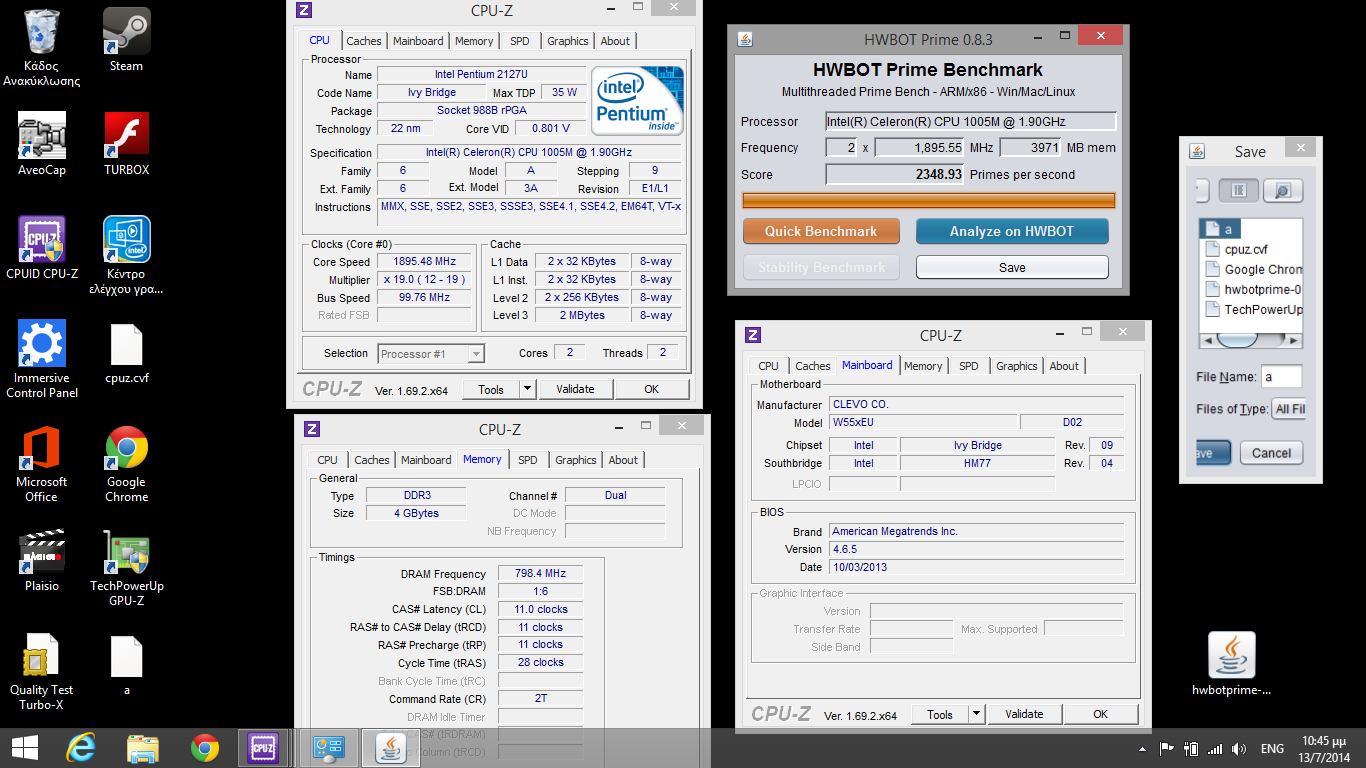Expand Tools arrow in the Mainboard CPU-Z window
The image size is (1366, 768).
tap(977, 714)
